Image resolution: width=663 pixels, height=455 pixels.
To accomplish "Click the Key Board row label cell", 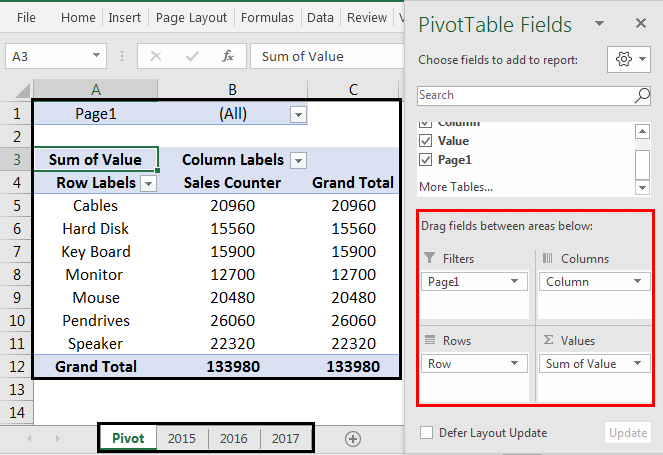I will pyautogui.click(x=96, y=252).
